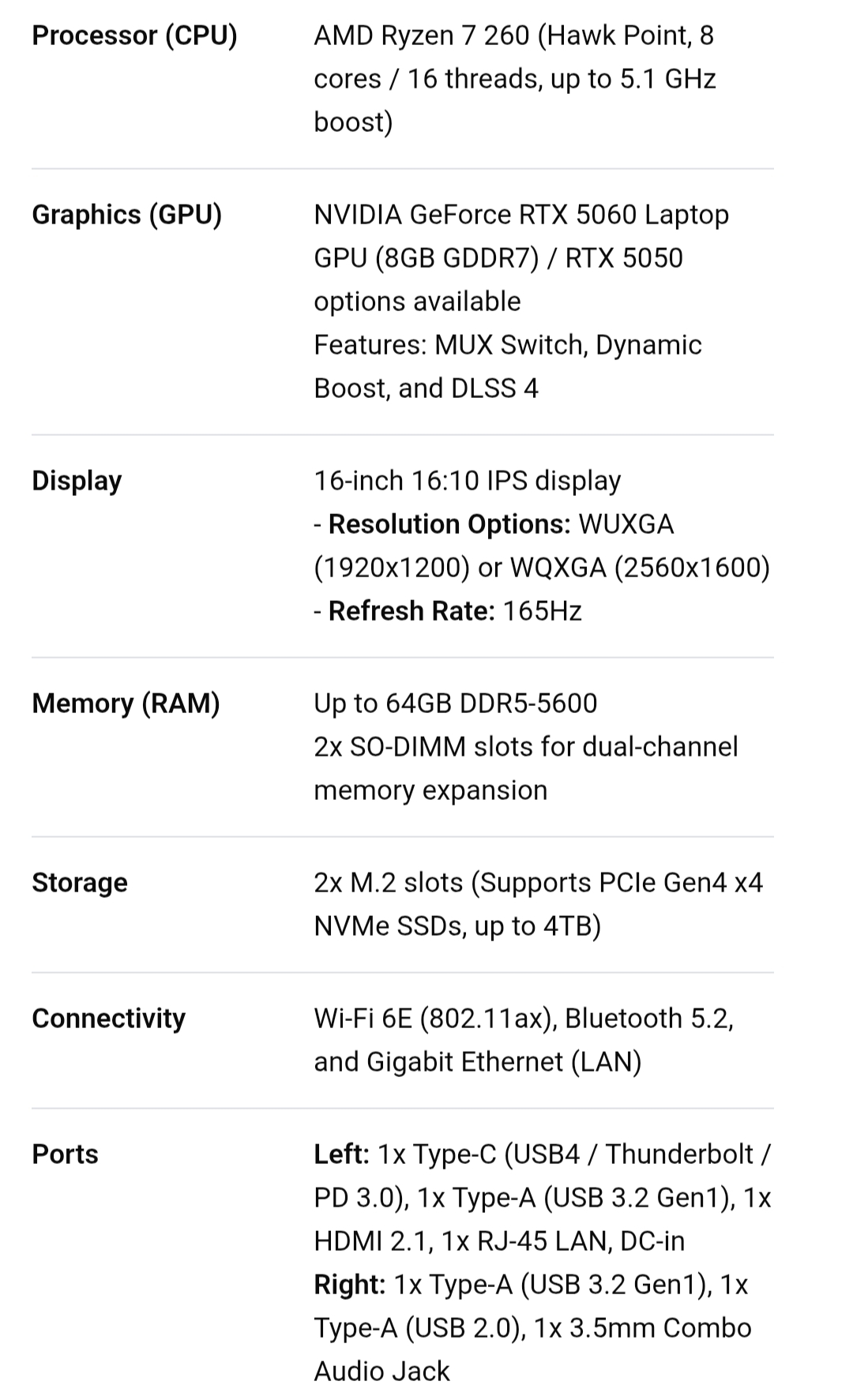Click the SO-DIMM slots description line

526,768
